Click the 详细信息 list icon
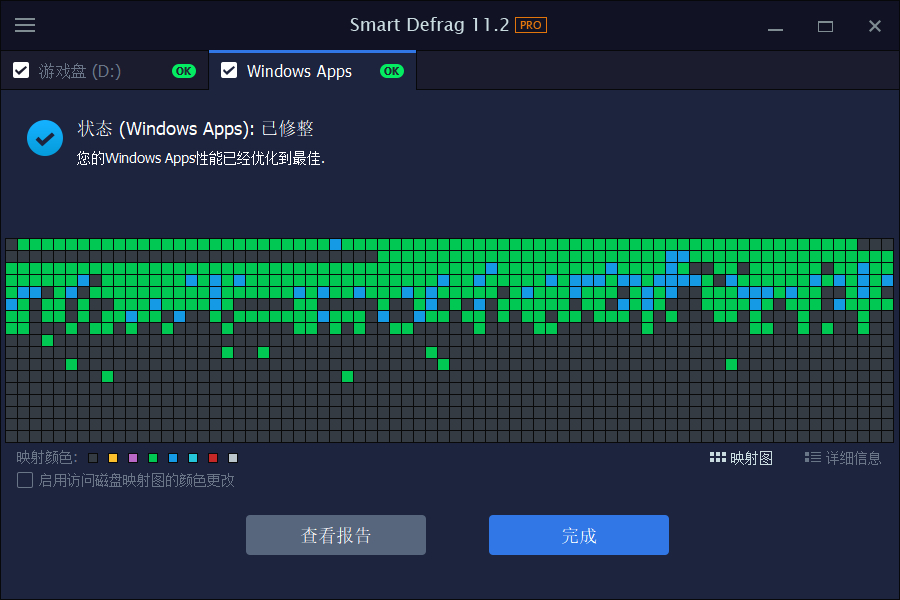Viewport: 900px width, 600px height. point(812,458)
